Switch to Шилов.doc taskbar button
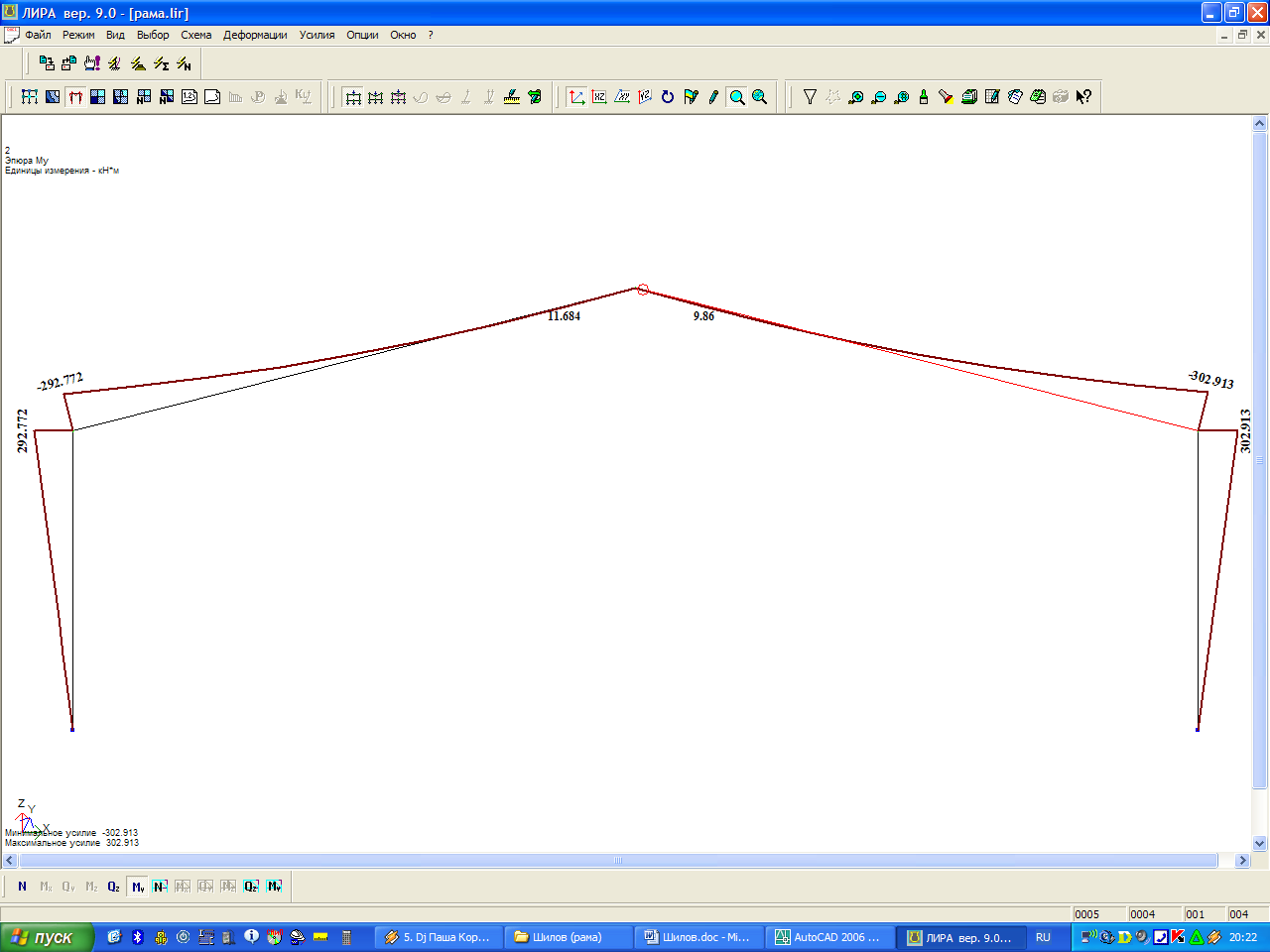Viewport: 1270px width, 952px height. coord(698,937)
